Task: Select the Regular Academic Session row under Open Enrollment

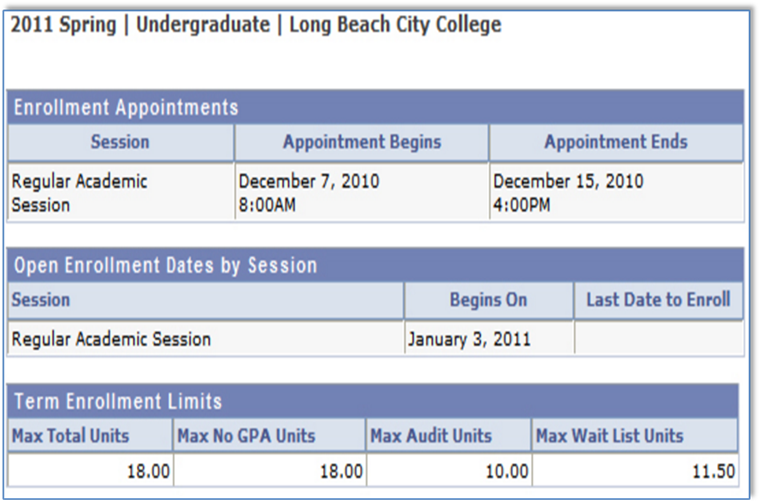Action: point(376,339)
